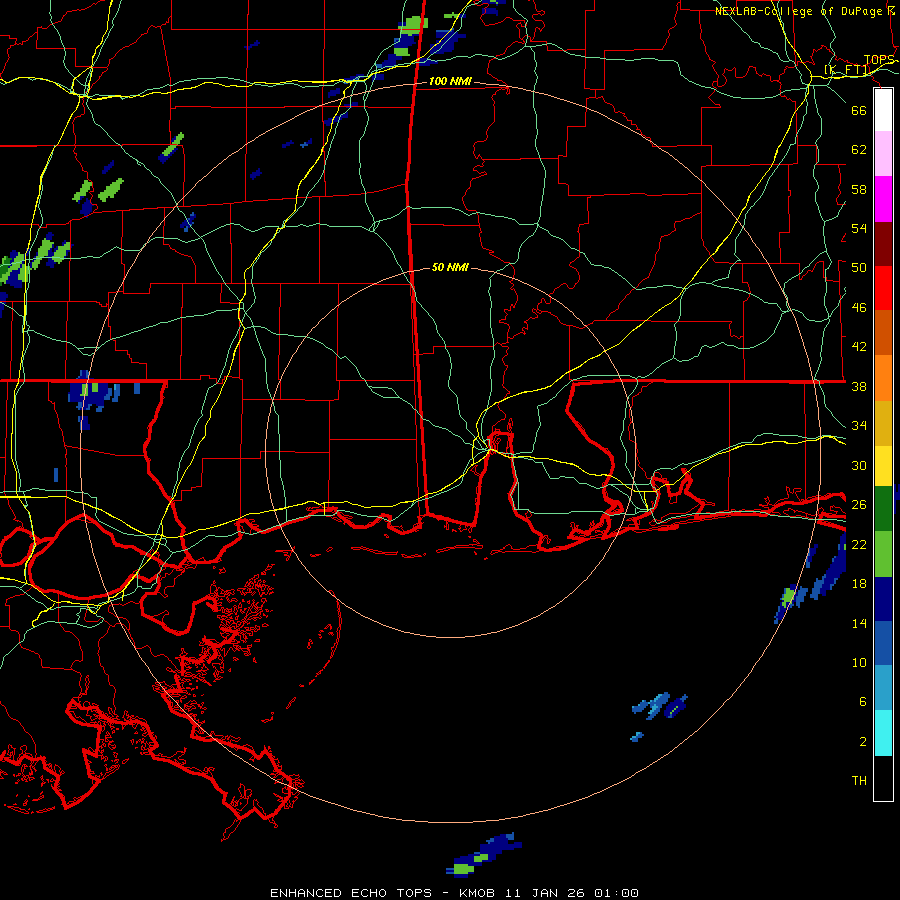Click legend value "50"
The height and width of the screenshot is (900, 900).
859,268
